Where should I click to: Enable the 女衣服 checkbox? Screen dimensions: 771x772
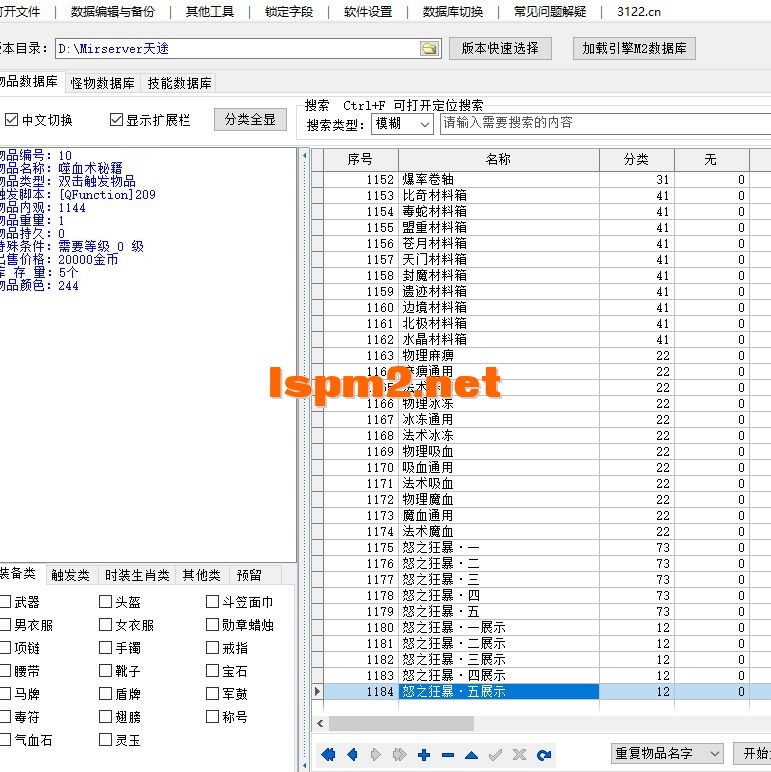[x=105, y=625]
